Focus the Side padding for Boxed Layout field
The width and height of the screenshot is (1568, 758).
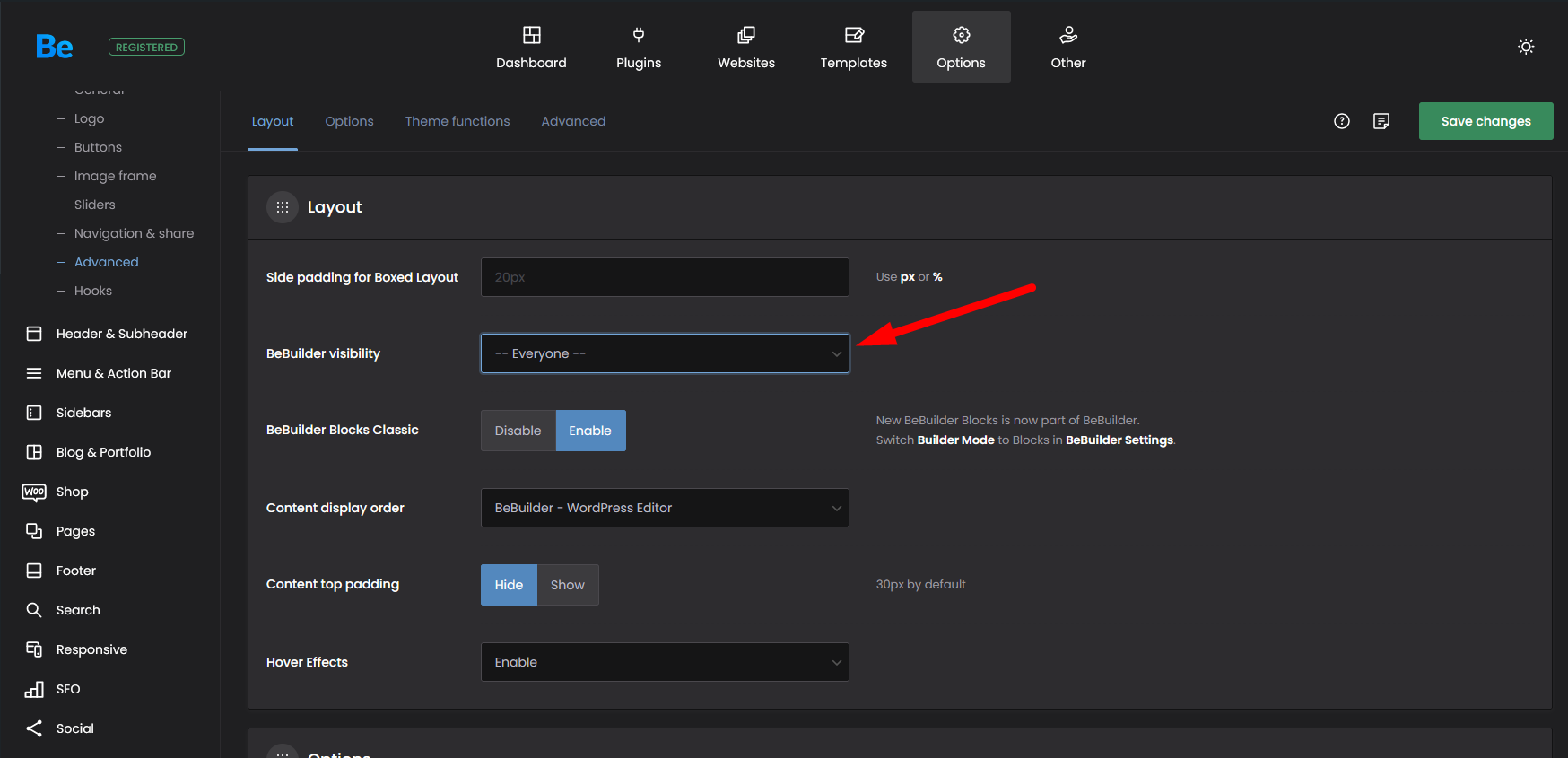coord(665,277)
